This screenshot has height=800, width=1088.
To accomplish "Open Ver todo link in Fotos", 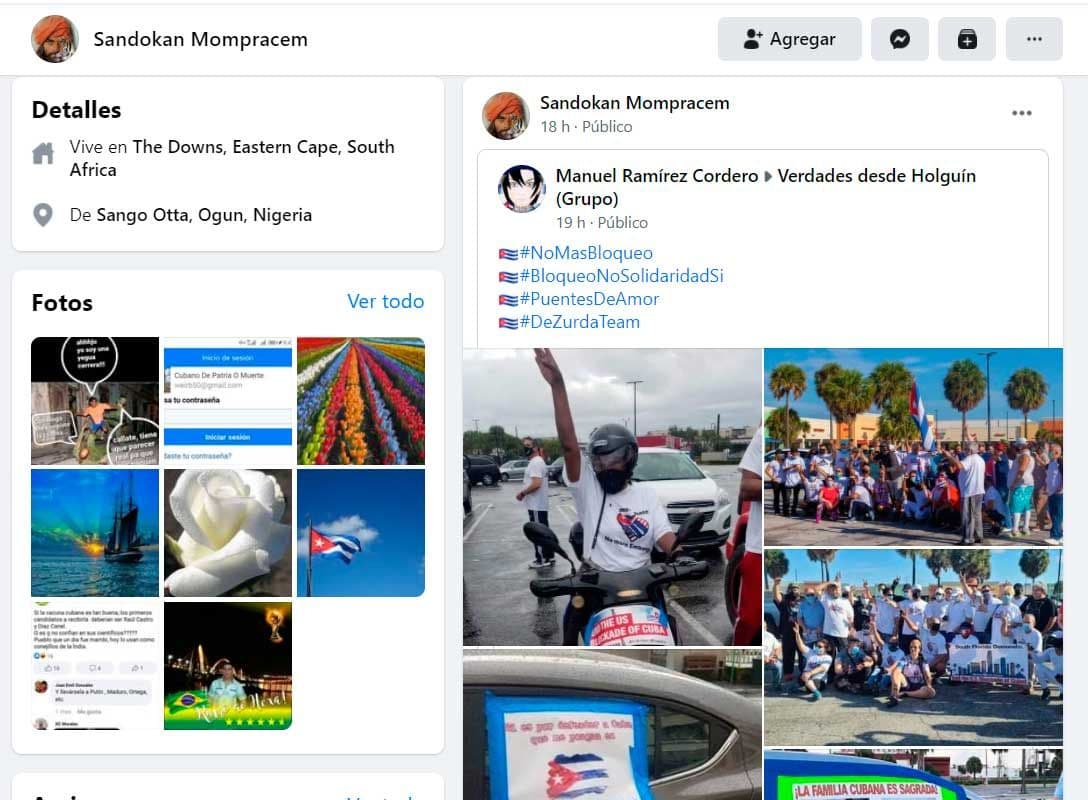I will coord(385,302).
